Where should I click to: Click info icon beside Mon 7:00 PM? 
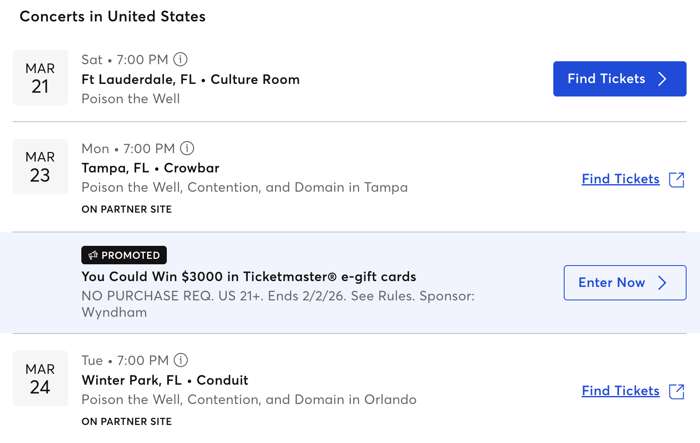(187, 149)
